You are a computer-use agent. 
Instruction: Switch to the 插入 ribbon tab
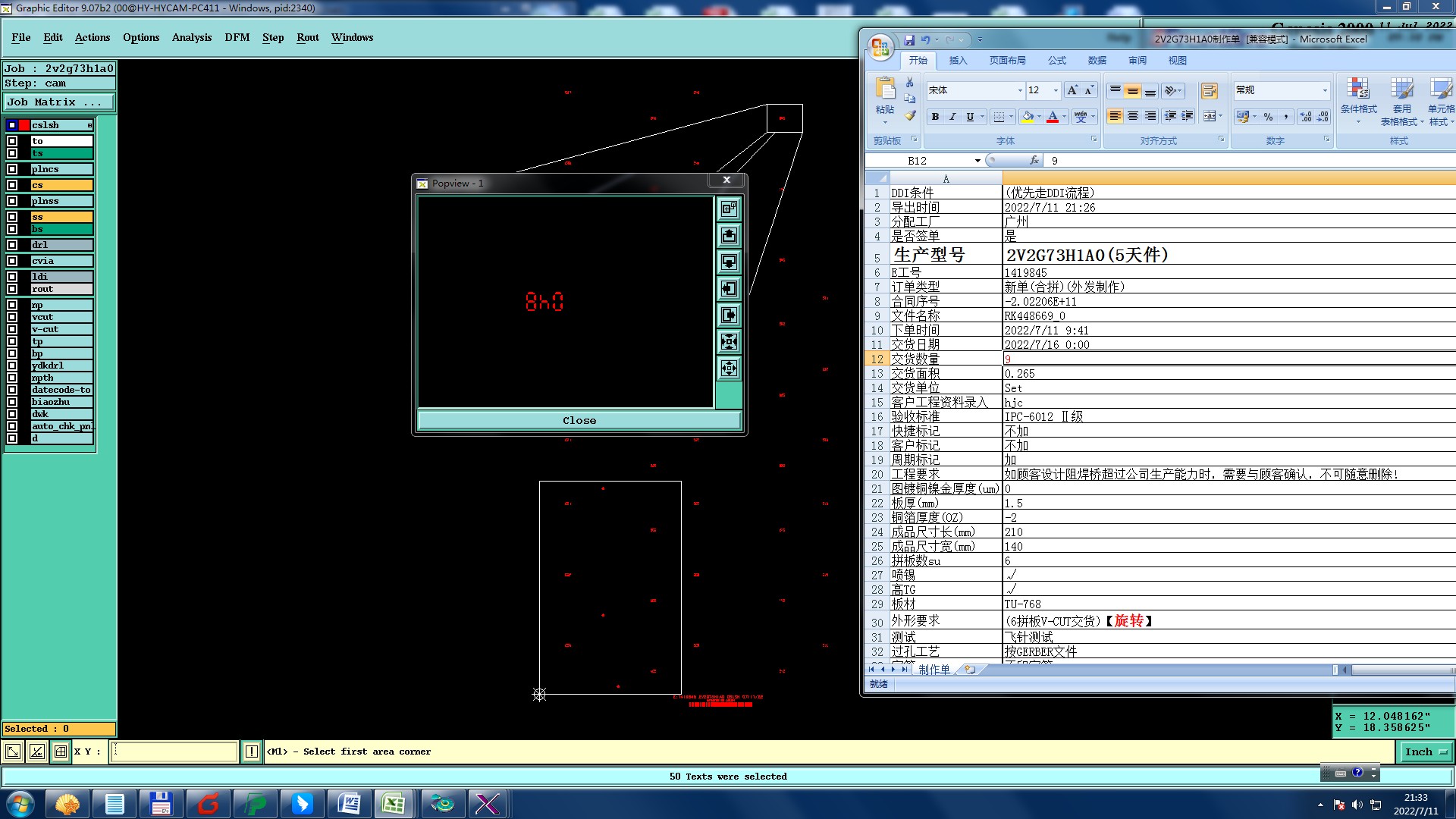(x=958, y=61)
